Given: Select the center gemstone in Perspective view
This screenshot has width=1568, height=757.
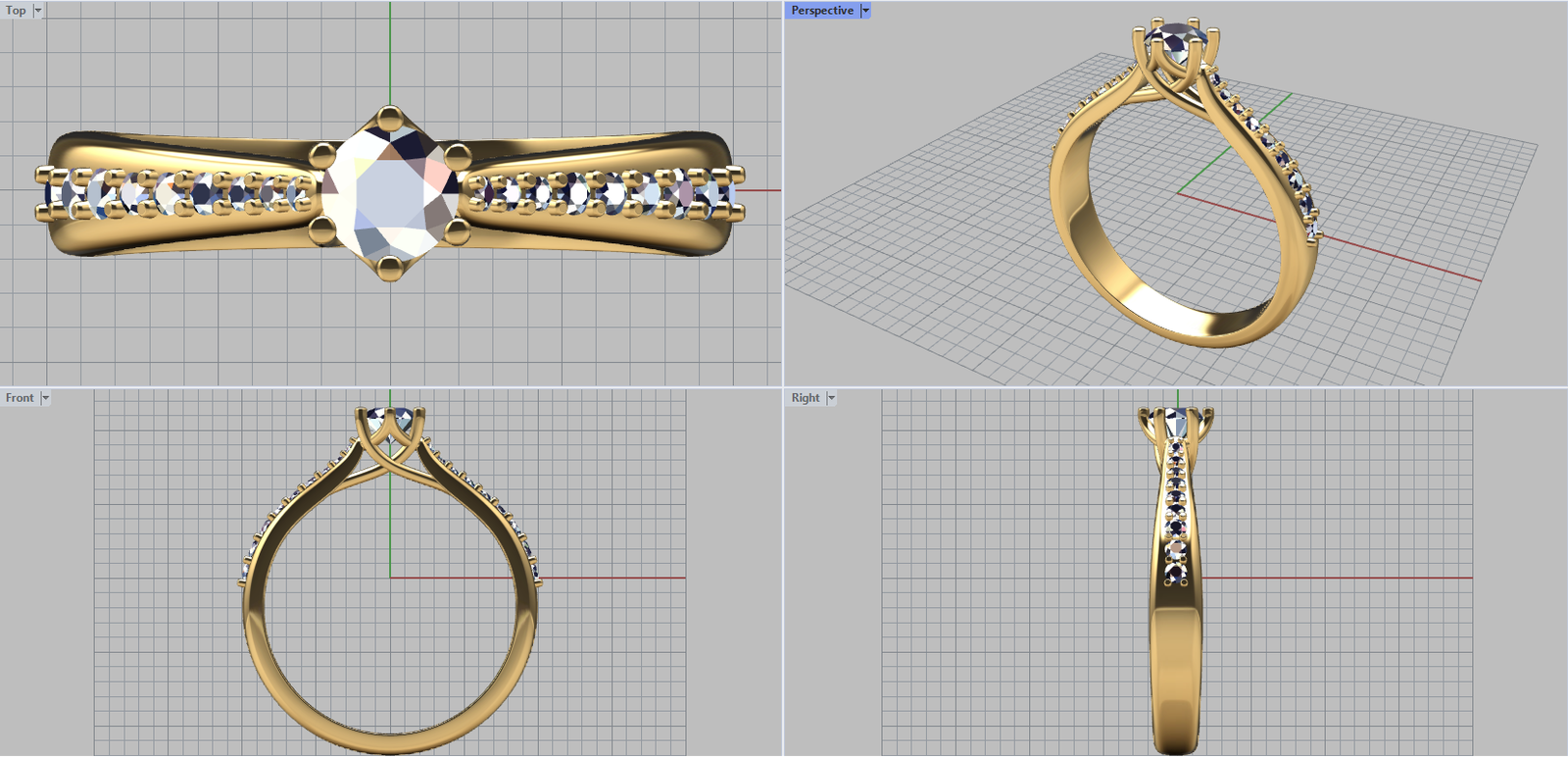Looking at the screenshot, I should [x=1170, y=41].
